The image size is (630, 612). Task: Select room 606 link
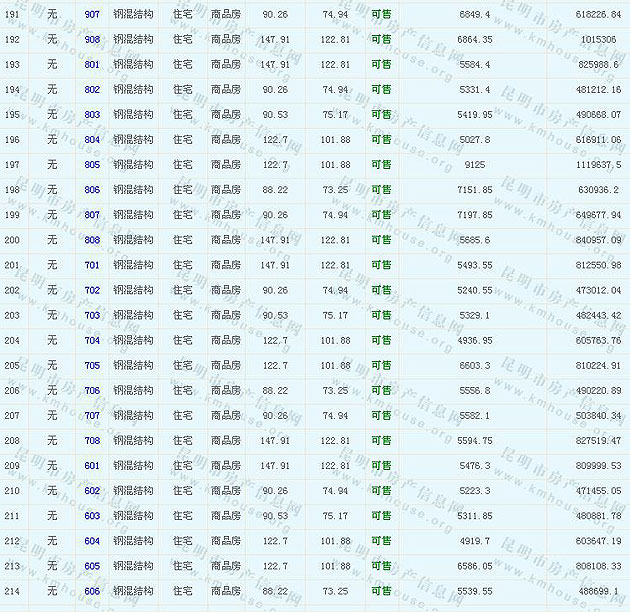(92, 591)
